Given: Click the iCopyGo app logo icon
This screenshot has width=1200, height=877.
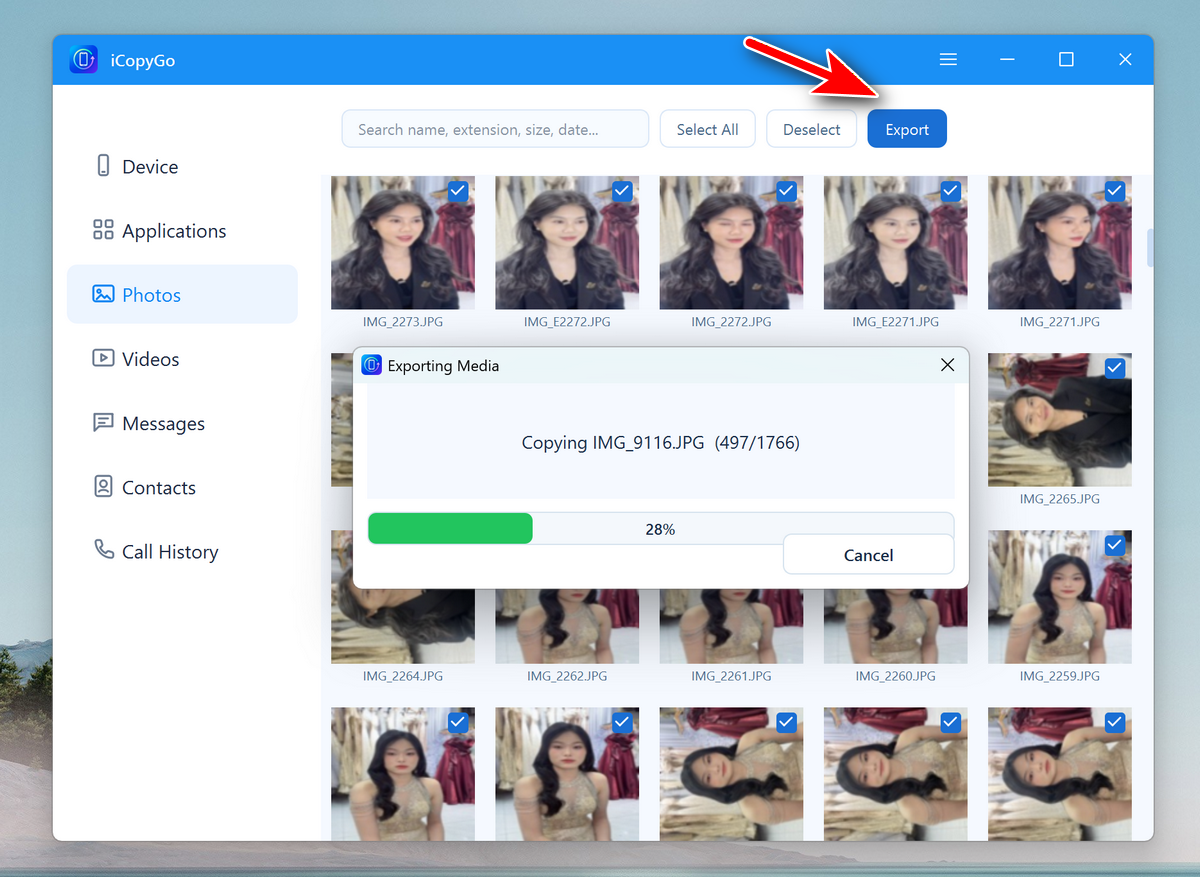Looking at the screenshot, I should point(83,60).
